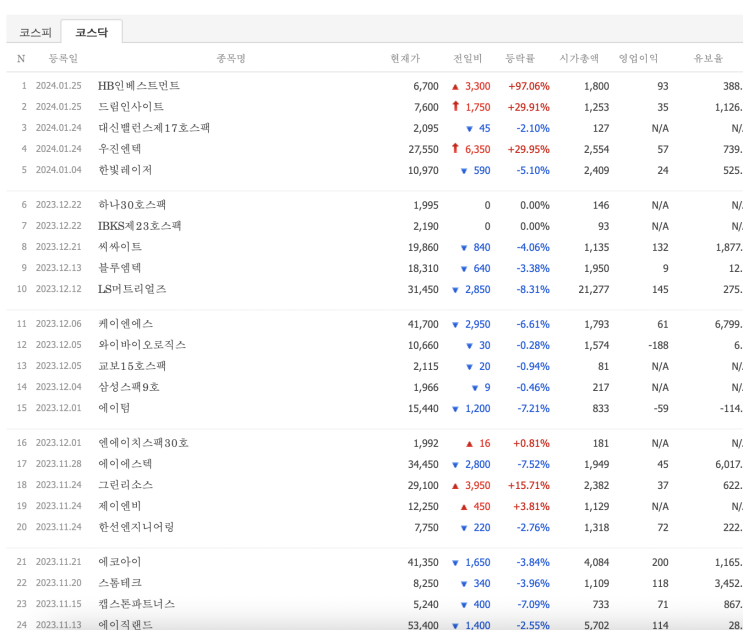Open the 삼성스팩9호 stock link
This screenshot has width=743, height=630.
(x=128, y=387)
